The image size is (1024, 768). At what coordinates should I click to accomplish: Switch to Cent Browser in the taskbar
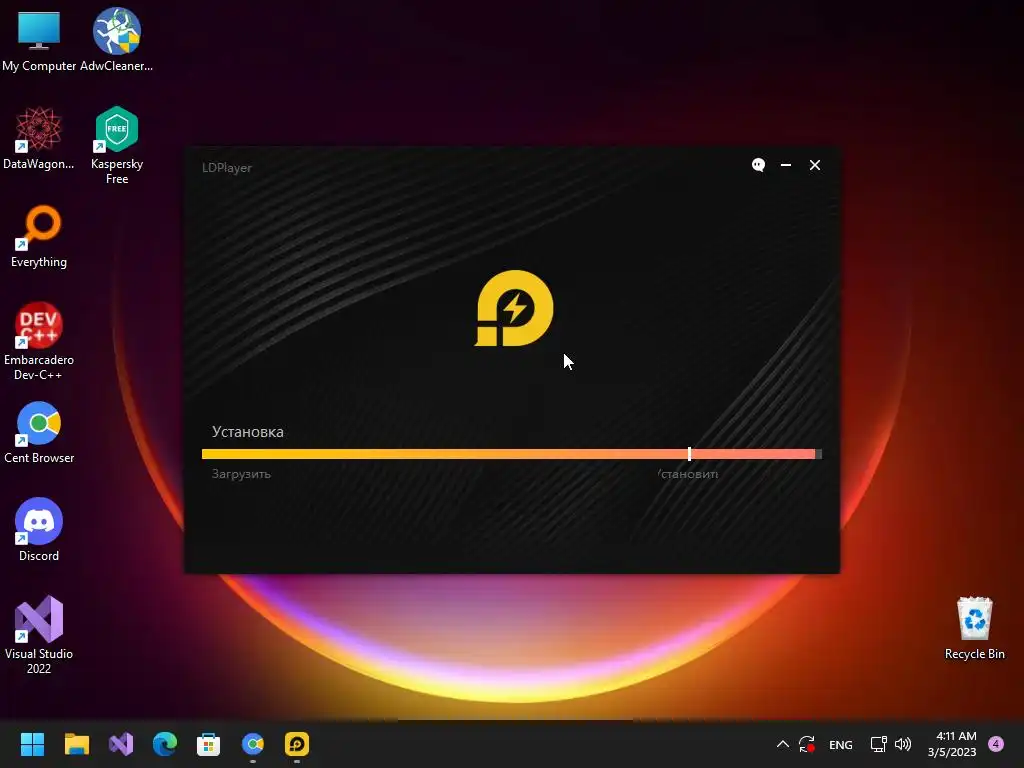253,744
